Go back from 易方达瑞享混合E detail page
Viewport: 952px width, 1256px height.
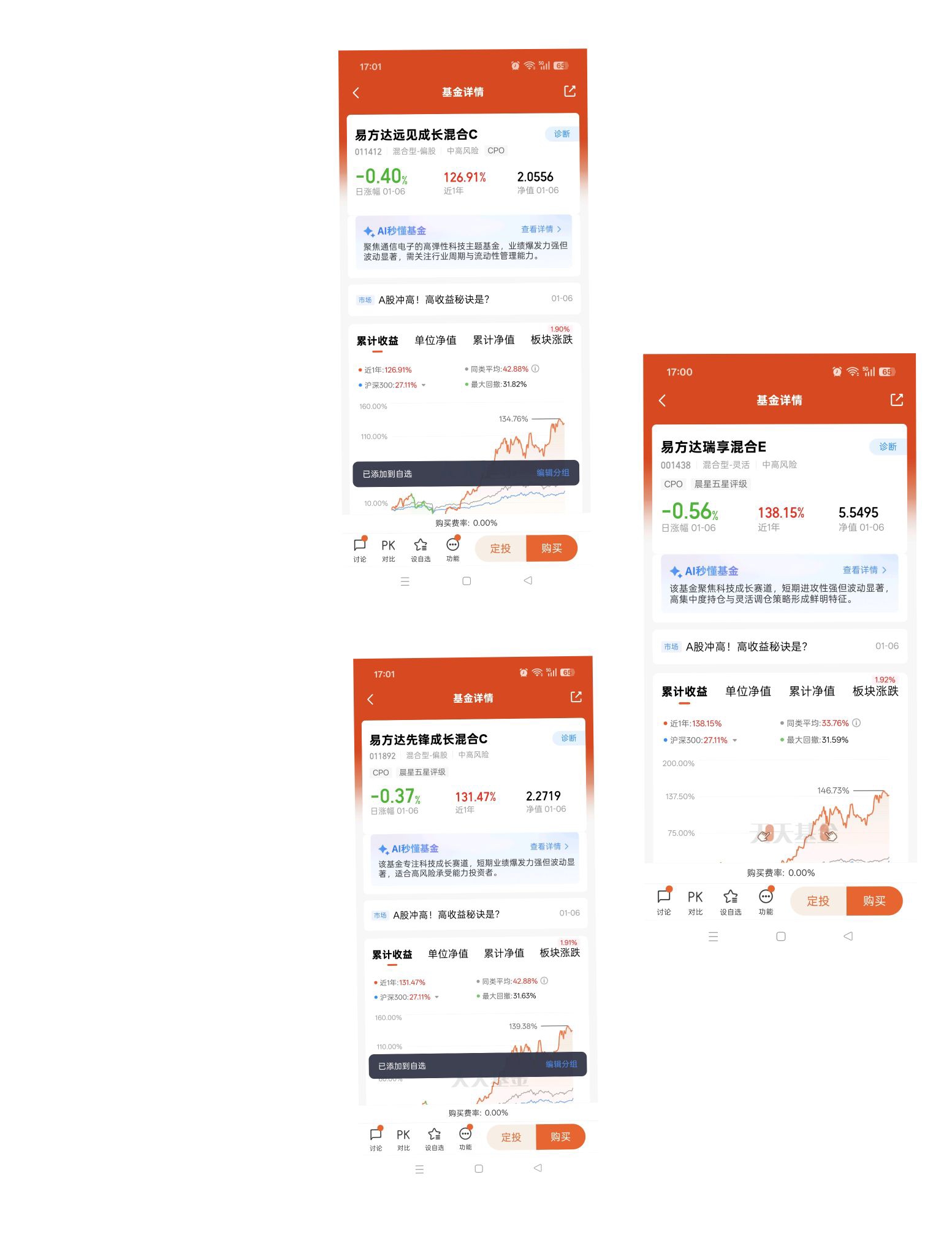click(662, 400)
